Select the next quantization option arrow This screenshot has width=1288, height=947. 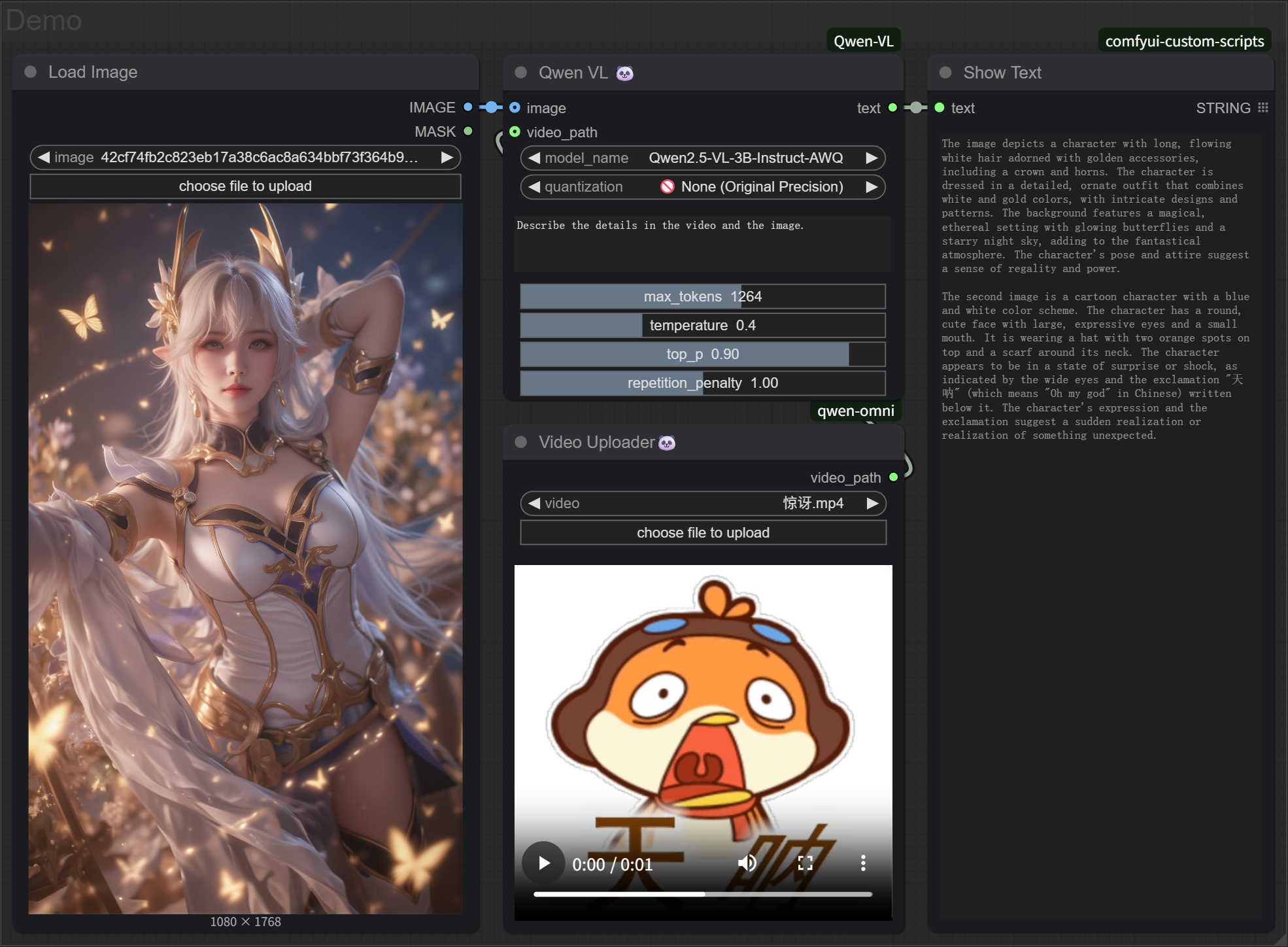tap(872, 187)
